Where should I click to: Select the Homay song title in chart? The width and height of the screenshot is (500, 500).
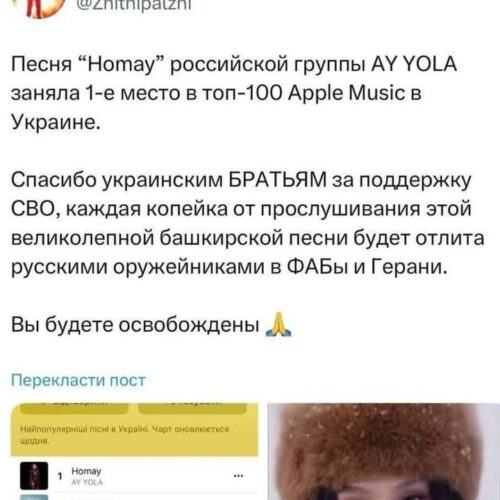86,471
